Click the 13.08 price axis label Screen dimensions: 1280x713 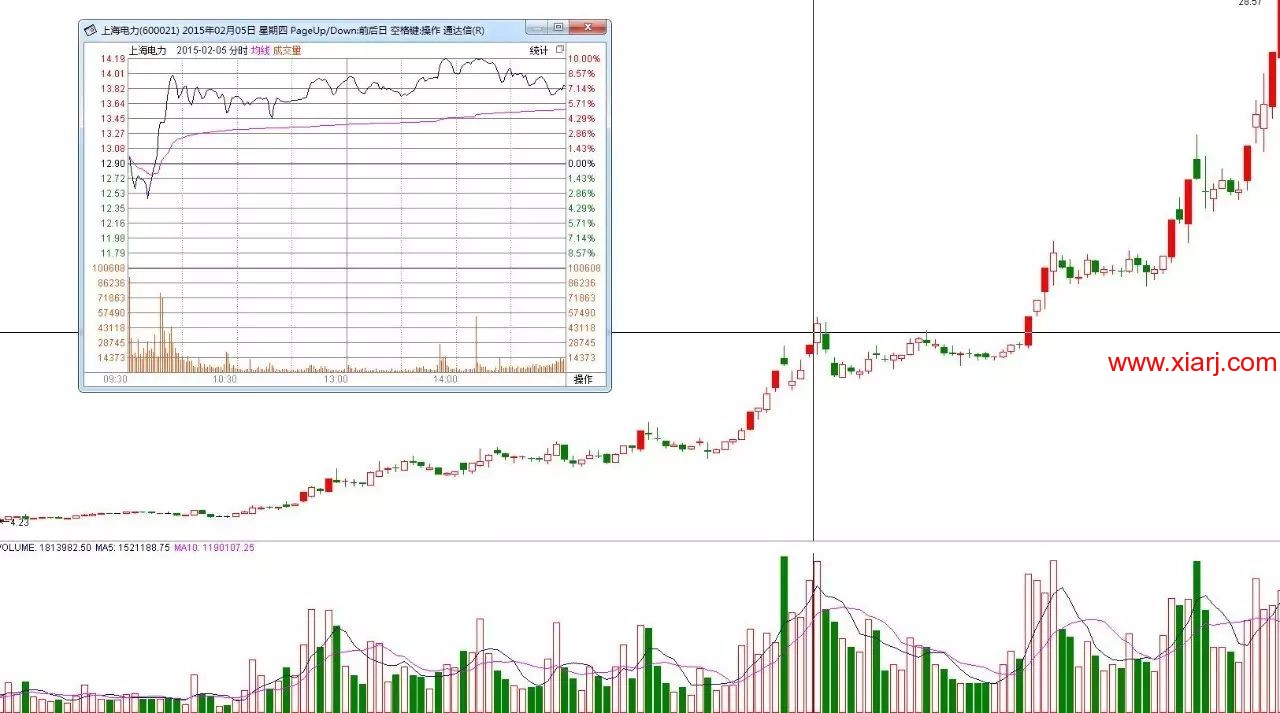coord(112,149)
